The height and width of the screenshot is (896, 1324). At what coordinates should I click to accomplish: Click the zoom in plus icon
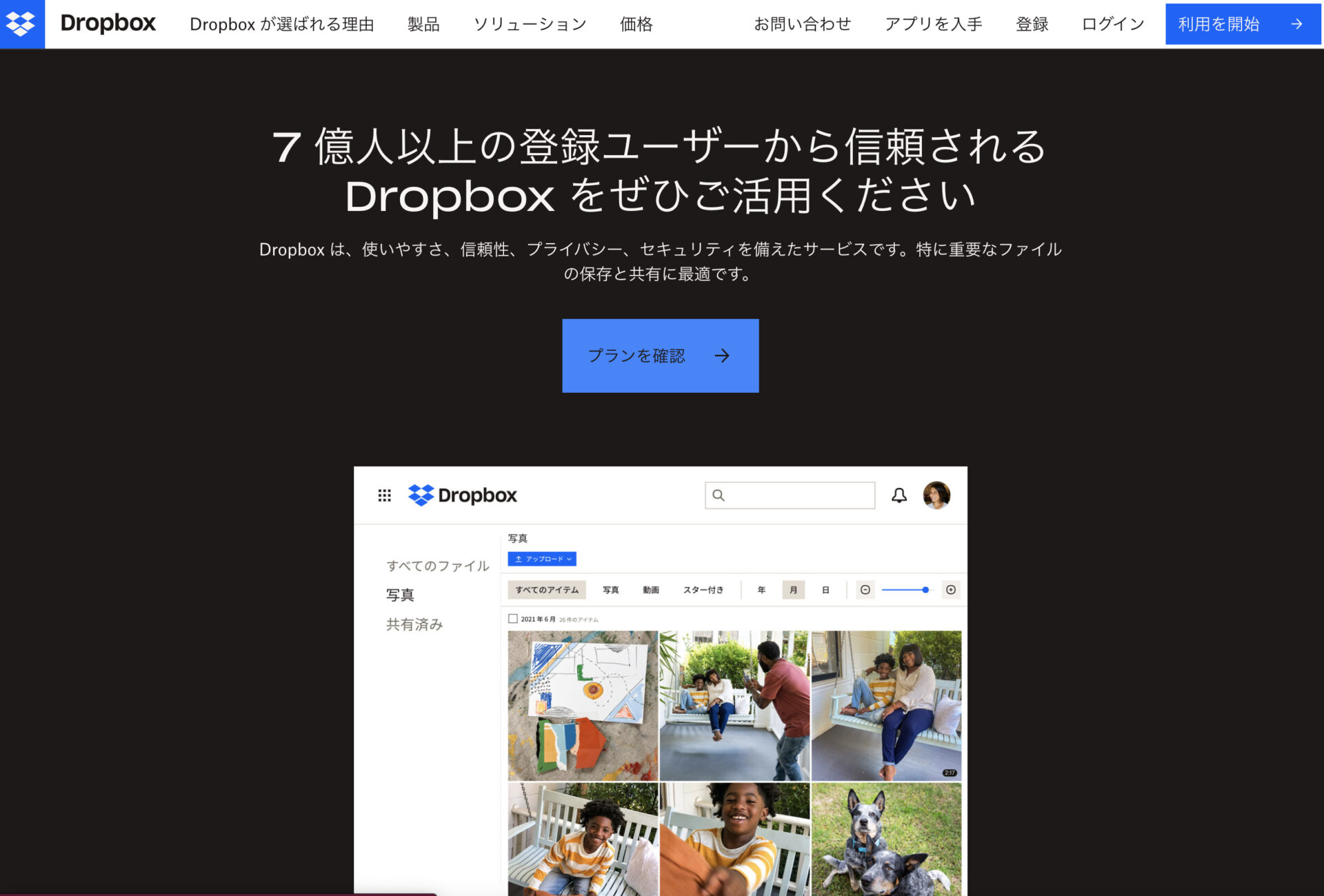[951, 589]
